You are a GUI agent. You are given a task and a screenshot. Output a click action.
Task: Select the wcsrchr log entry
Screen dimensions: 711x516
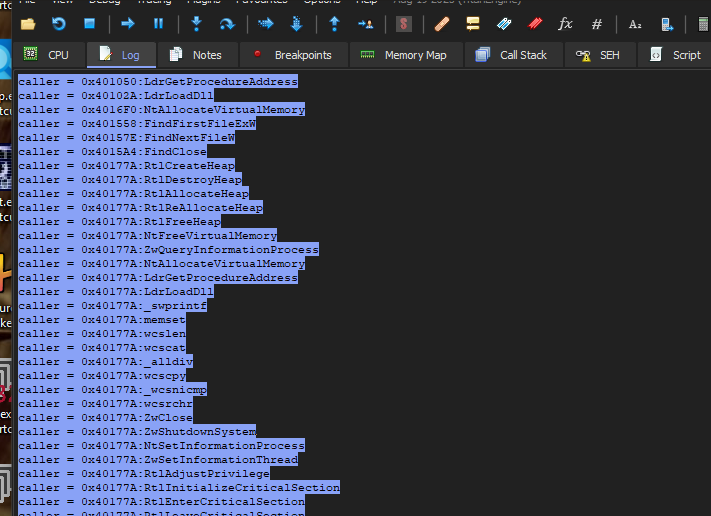[x=106, y=404]
